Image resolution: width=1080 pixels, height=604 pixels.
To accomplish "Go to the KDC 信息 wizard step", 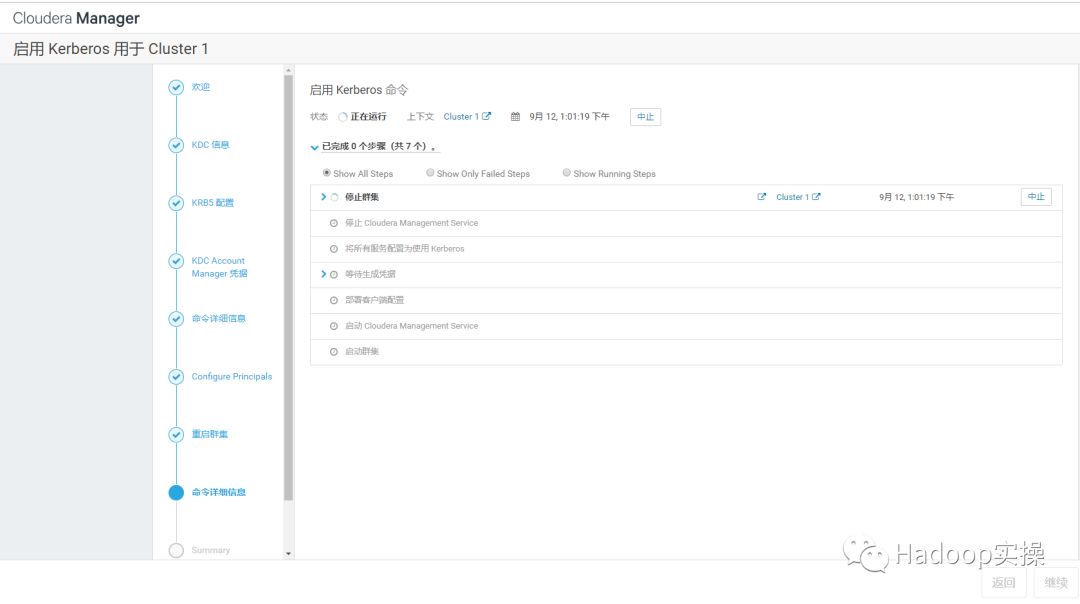I will tap(210, 145).
